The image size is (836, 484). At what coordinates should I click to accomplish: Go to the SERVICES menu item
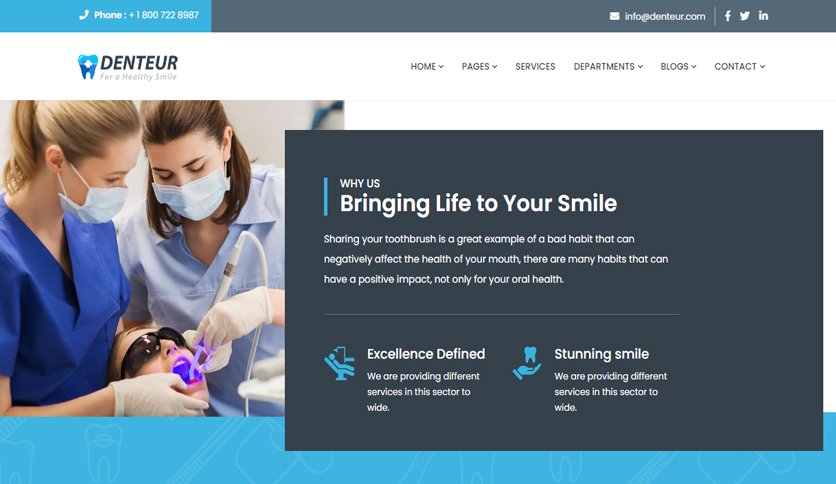pyautogui.click(x=535, y=67)
